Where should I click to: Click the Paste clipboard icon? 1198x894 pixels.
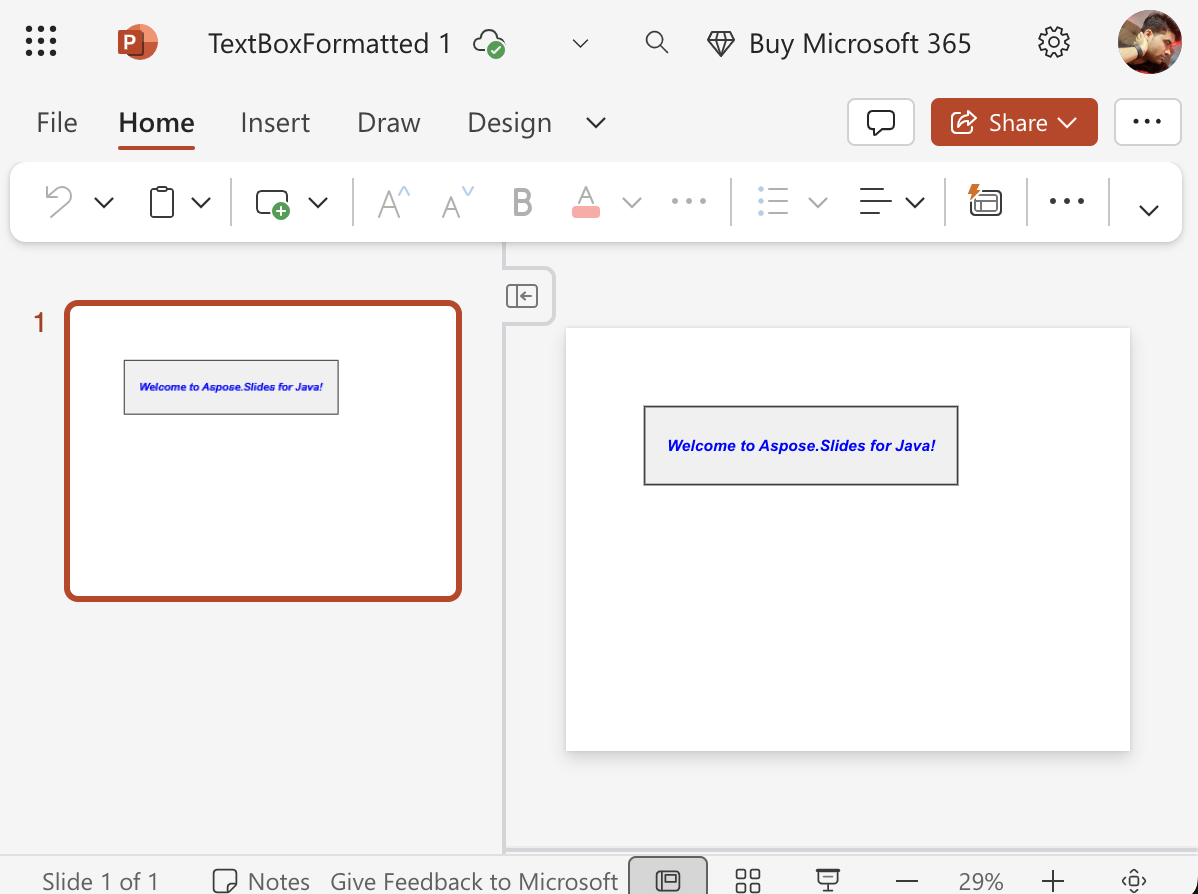click(162, 202)
